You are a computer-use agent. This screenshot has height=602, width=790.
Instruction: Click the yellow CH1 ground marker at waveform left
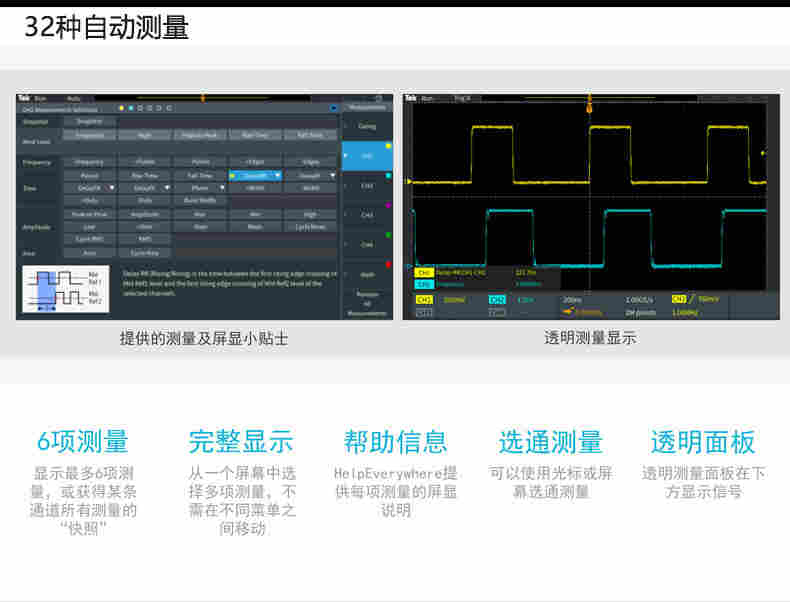tap(408, 181)
